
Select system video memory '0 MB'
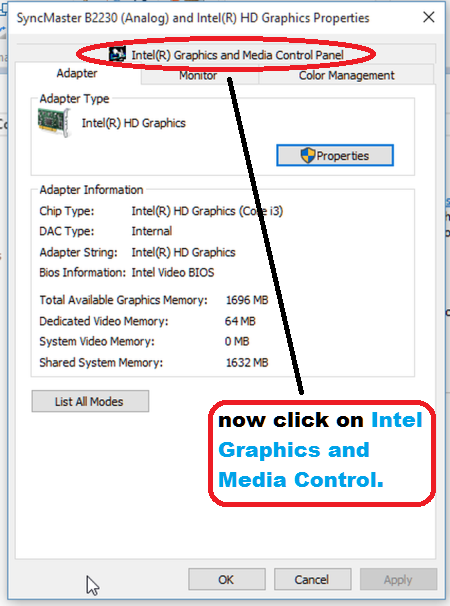237,342
